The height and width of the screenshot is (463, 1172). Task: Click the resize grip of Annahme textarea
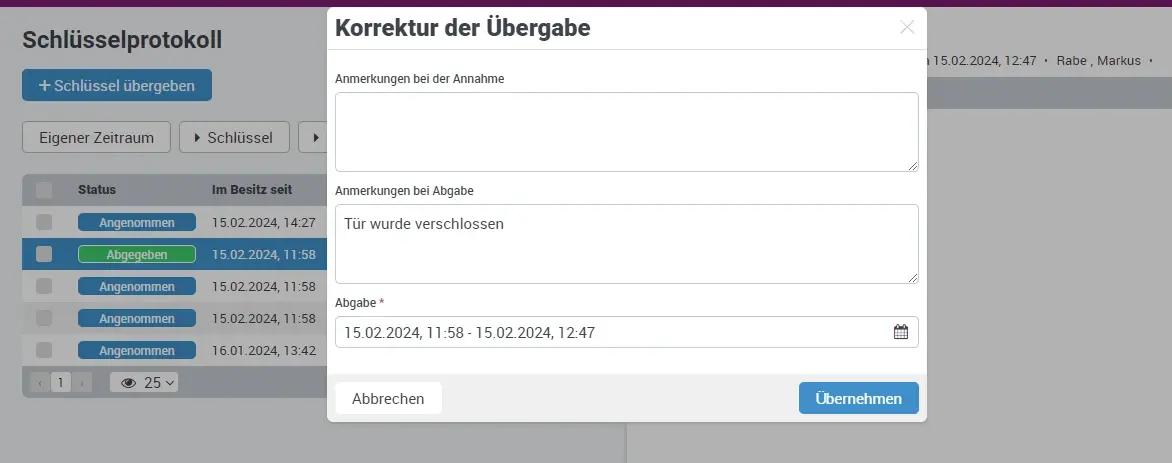[913, 166]
